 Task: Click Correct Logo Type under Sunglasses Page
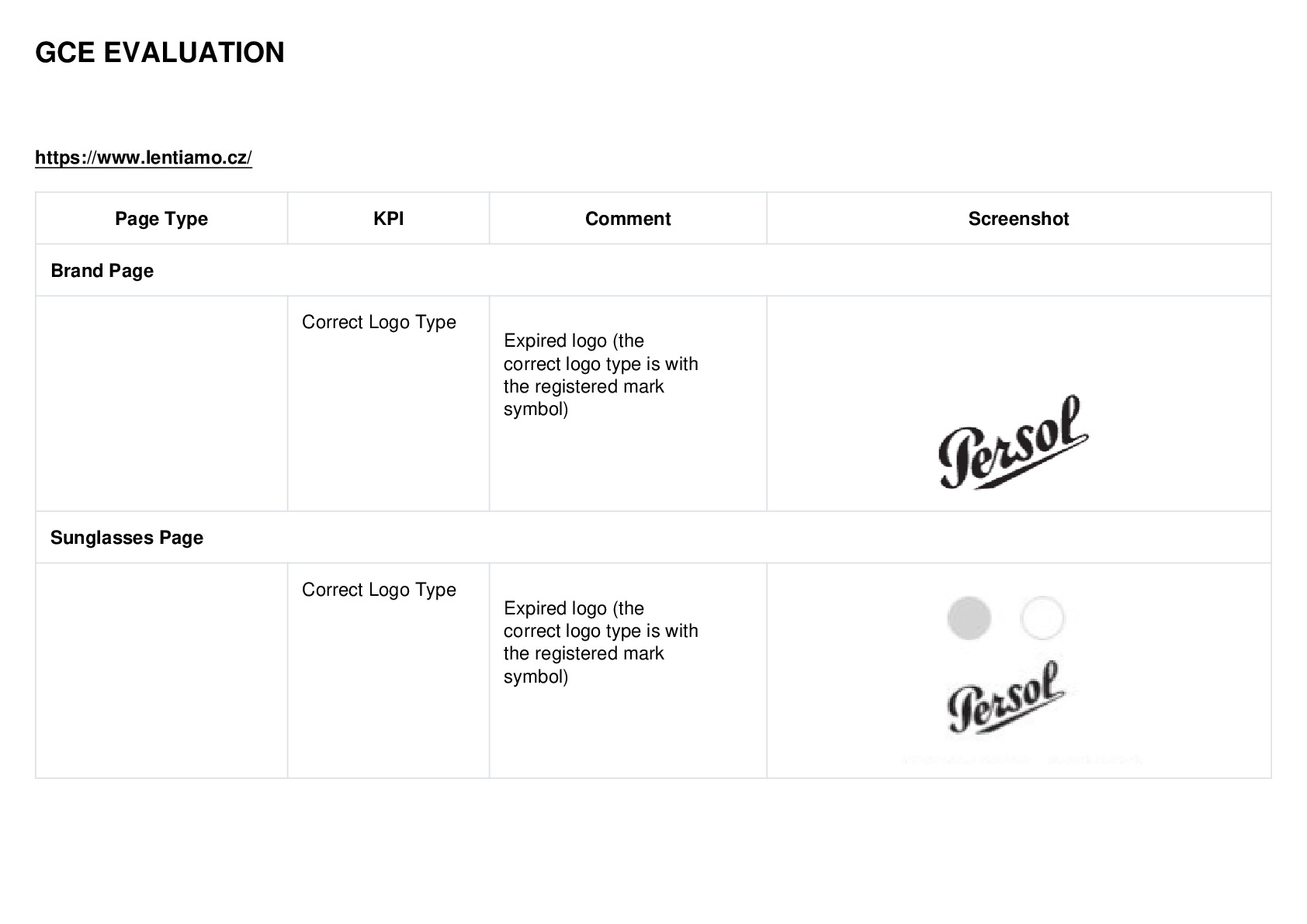coord(379,590)
